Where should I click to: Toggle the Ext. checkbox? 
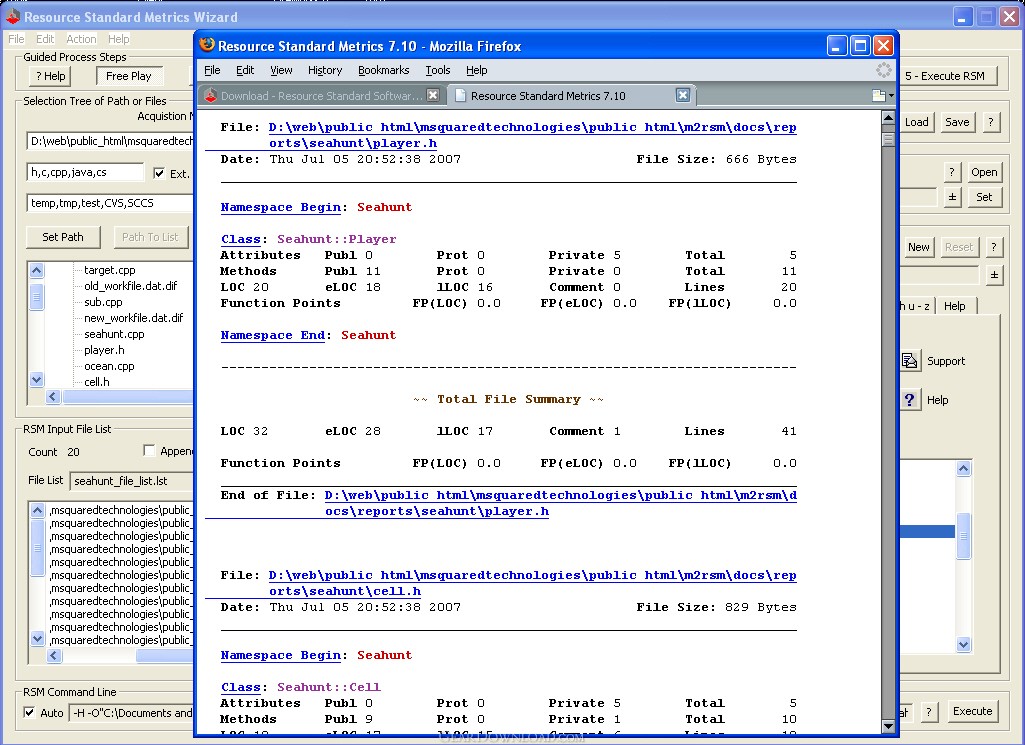(x=159, y=173)
